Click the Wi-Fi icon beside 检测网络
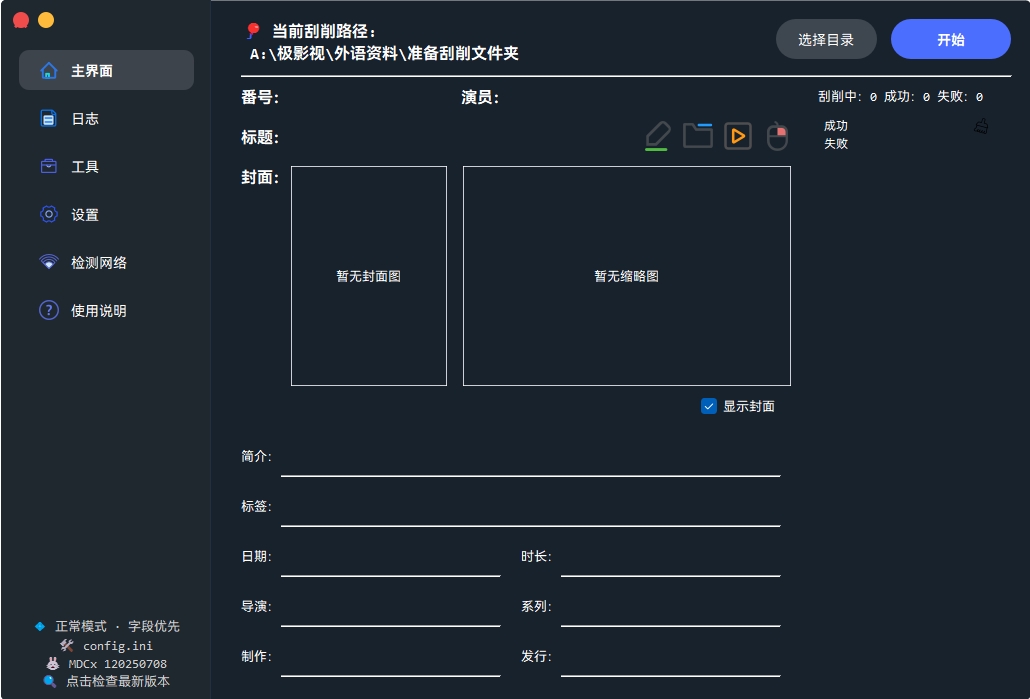The height and width of the screenshot is (699, 1030). (49, 262)
